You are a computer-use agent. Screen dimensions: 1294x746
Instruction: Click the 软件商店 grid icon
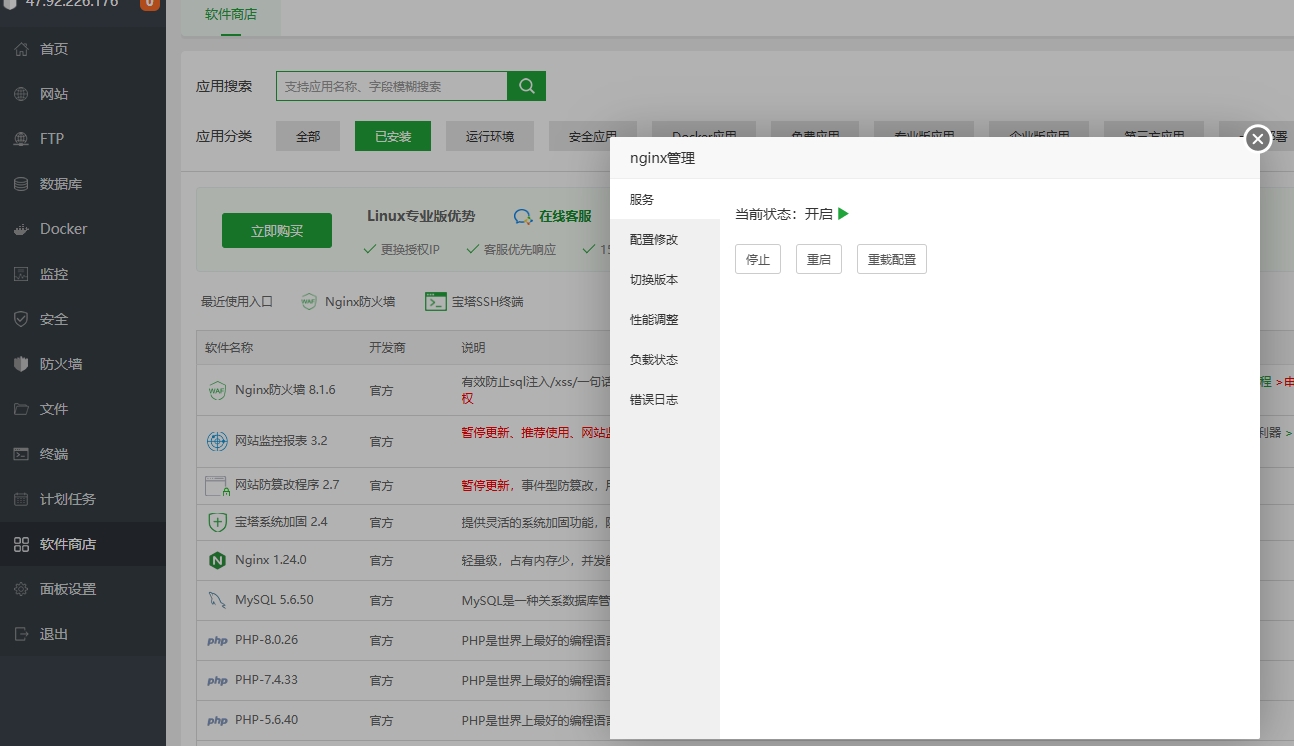[21, 544]
